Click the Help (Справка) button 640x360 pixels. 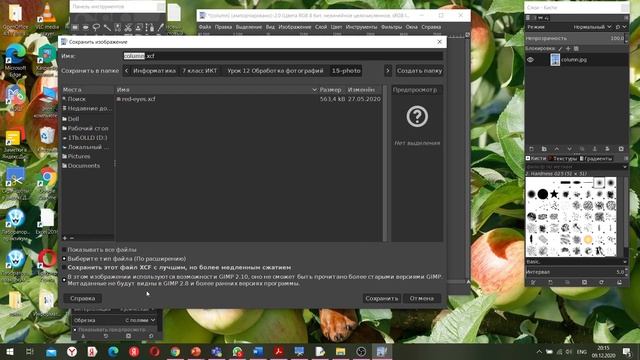pyautogui.click(x=82, y=298)
